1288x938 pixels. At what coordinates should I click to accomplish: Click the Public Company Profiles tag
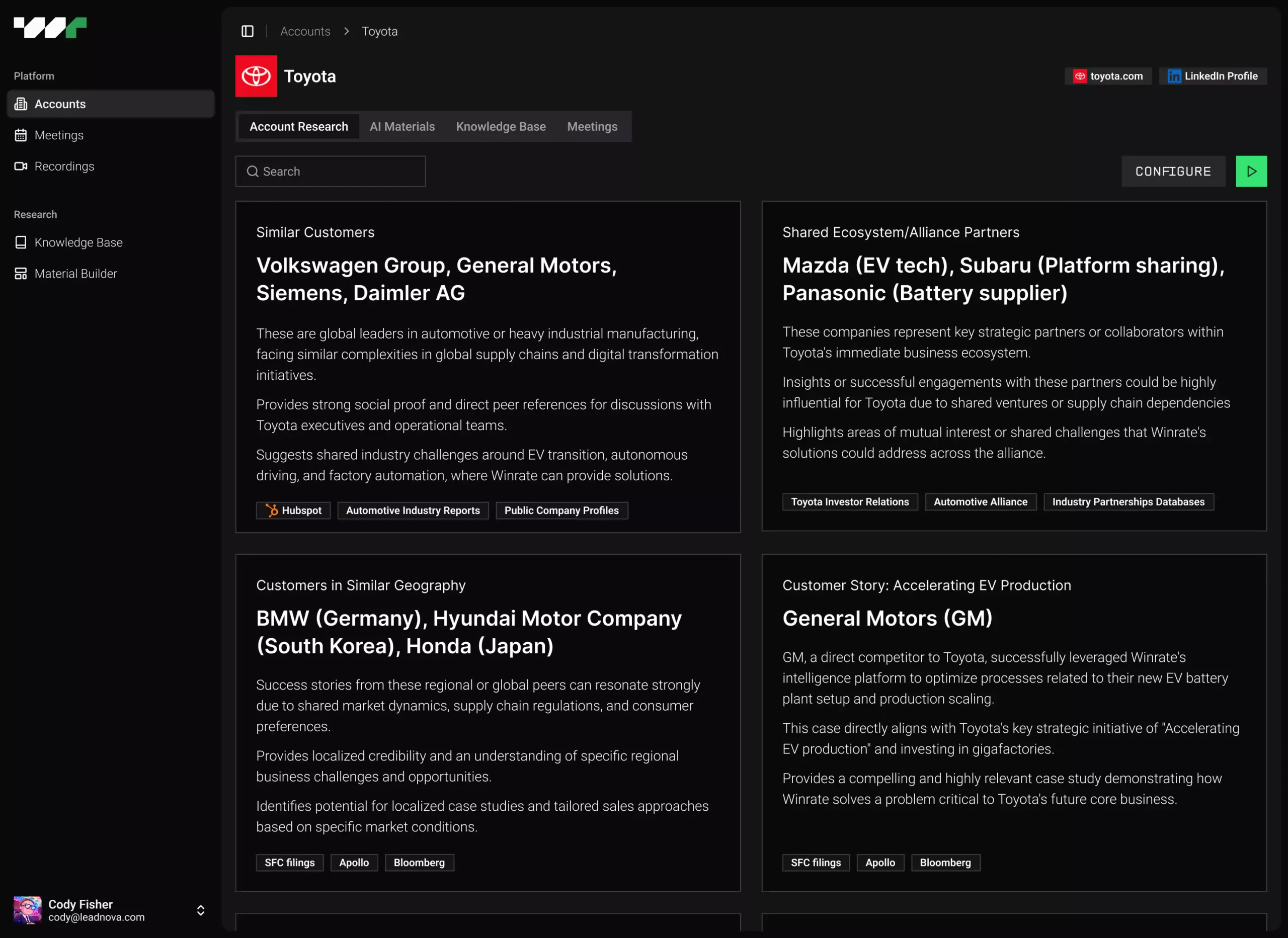[561, 510]
